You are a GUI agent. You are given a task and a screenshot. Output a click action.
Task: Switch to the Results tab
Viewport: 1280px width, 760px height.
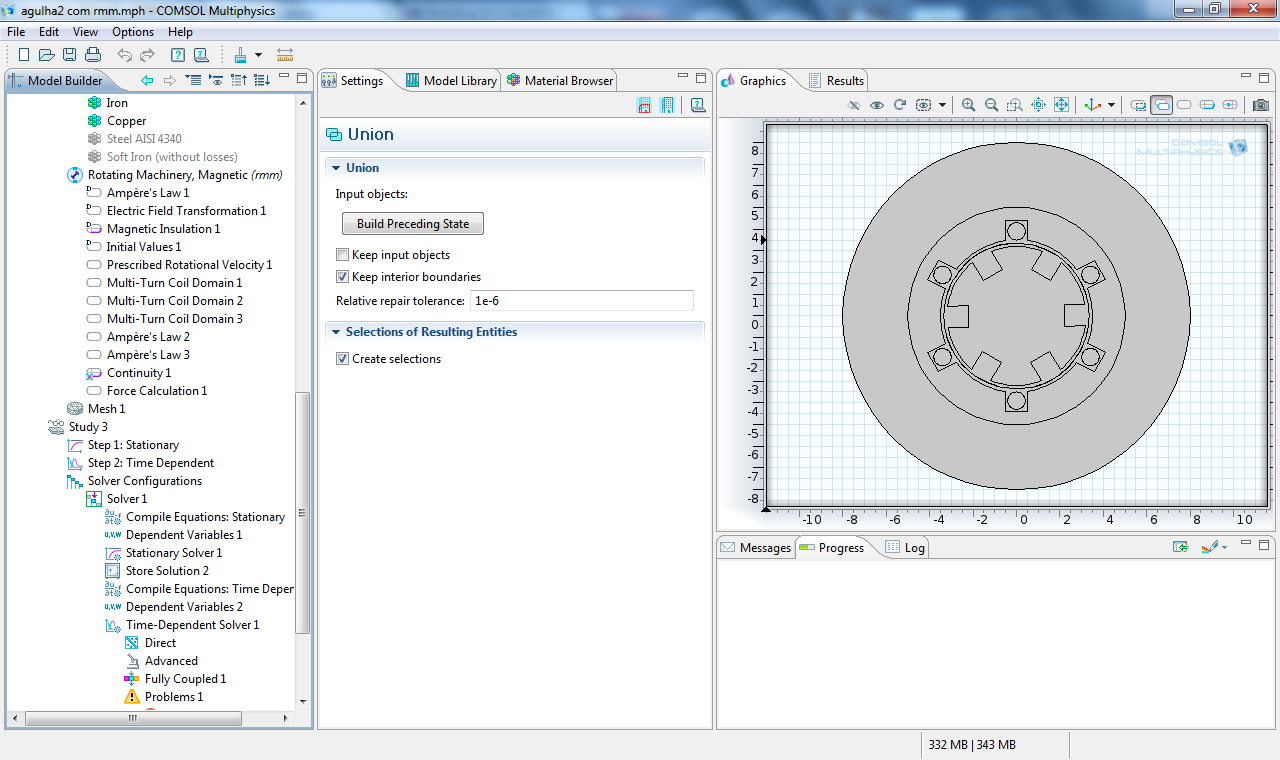tap(845, 81)
